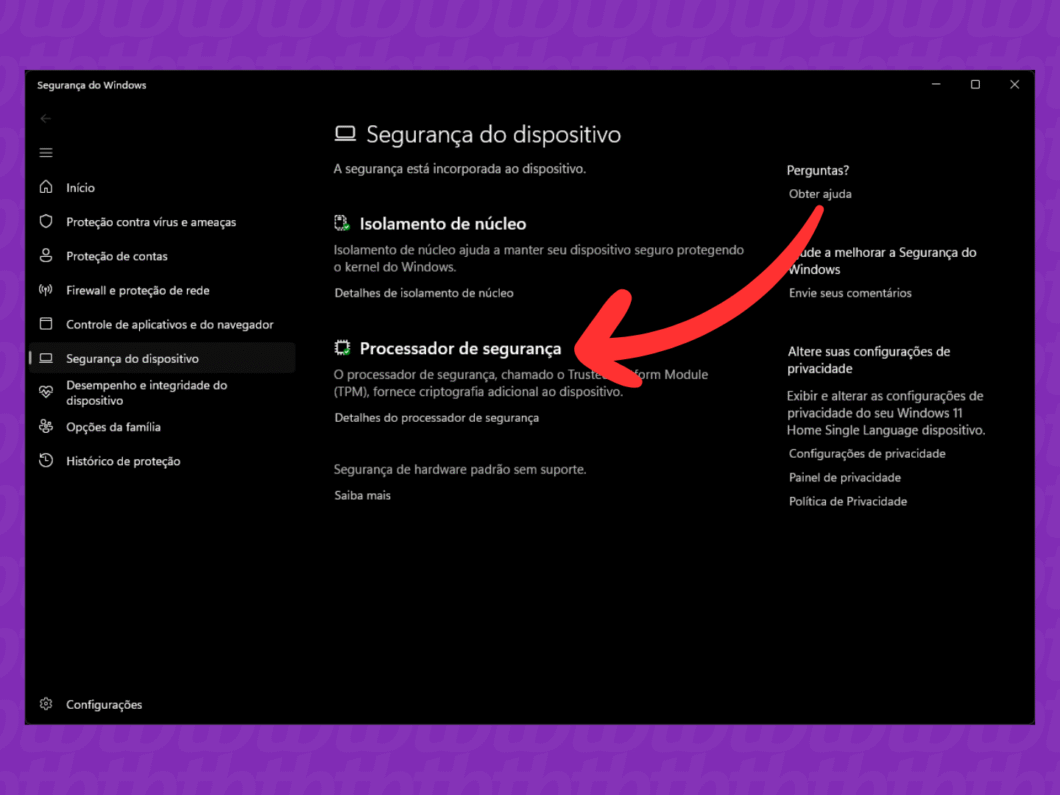
Task: Open Configurações with the gear icon
Action: (44, 704)
